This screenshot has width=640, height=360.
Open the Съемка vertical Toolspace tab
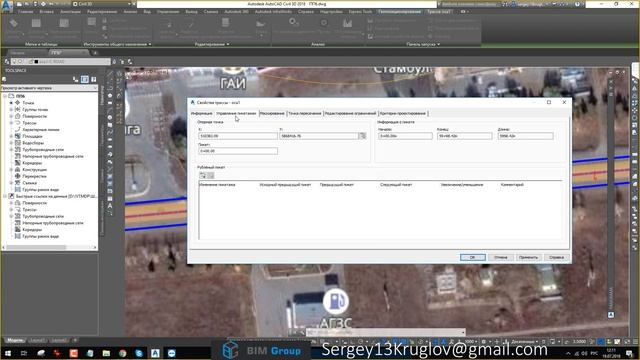(102, 176)
